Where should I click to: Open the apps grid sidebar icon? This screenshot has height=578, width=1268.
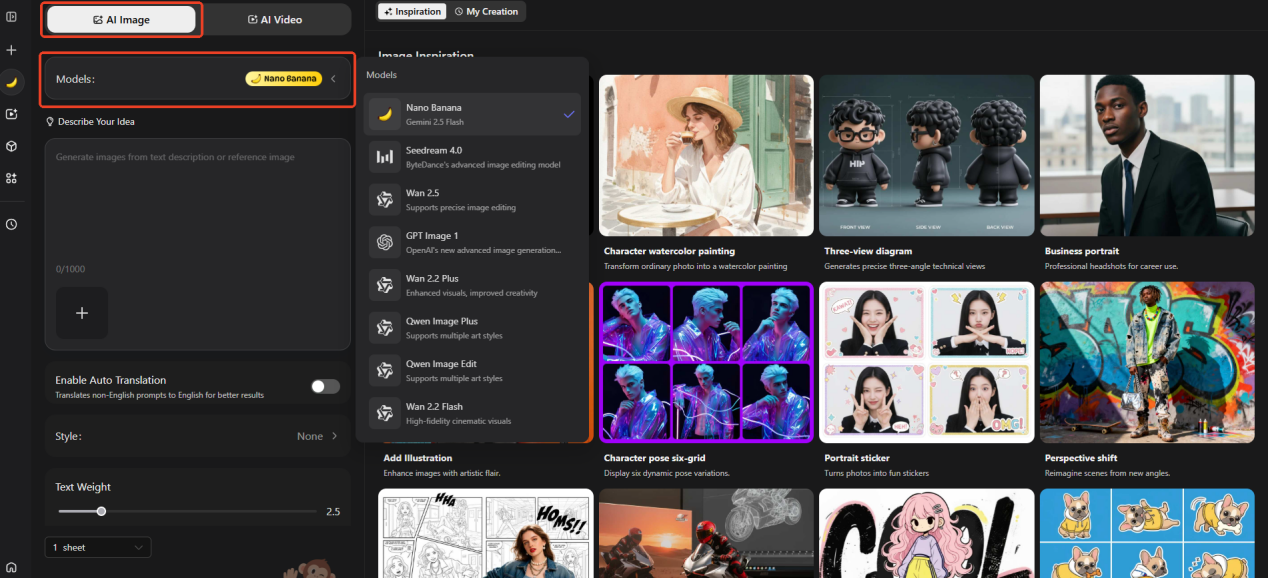(11, 178)
